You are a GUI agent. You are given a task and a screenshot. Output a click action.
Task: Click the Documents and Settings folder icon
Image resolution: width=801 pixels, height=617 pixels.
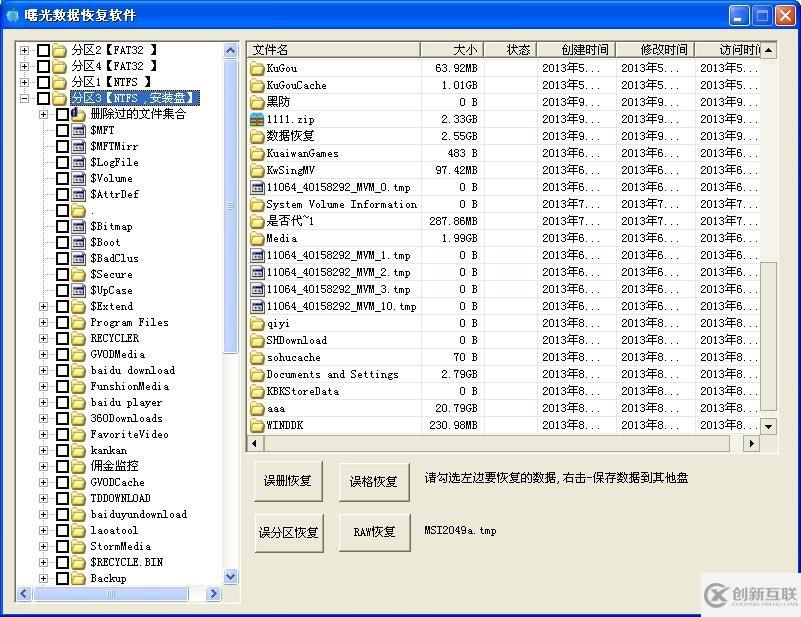click(x=257, y=374)
